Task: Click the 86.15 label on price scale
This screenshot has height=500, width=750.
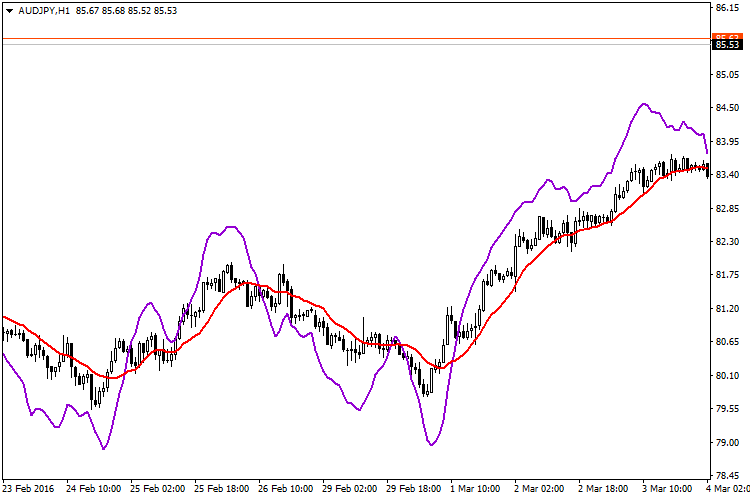Action: click(727, 8)
